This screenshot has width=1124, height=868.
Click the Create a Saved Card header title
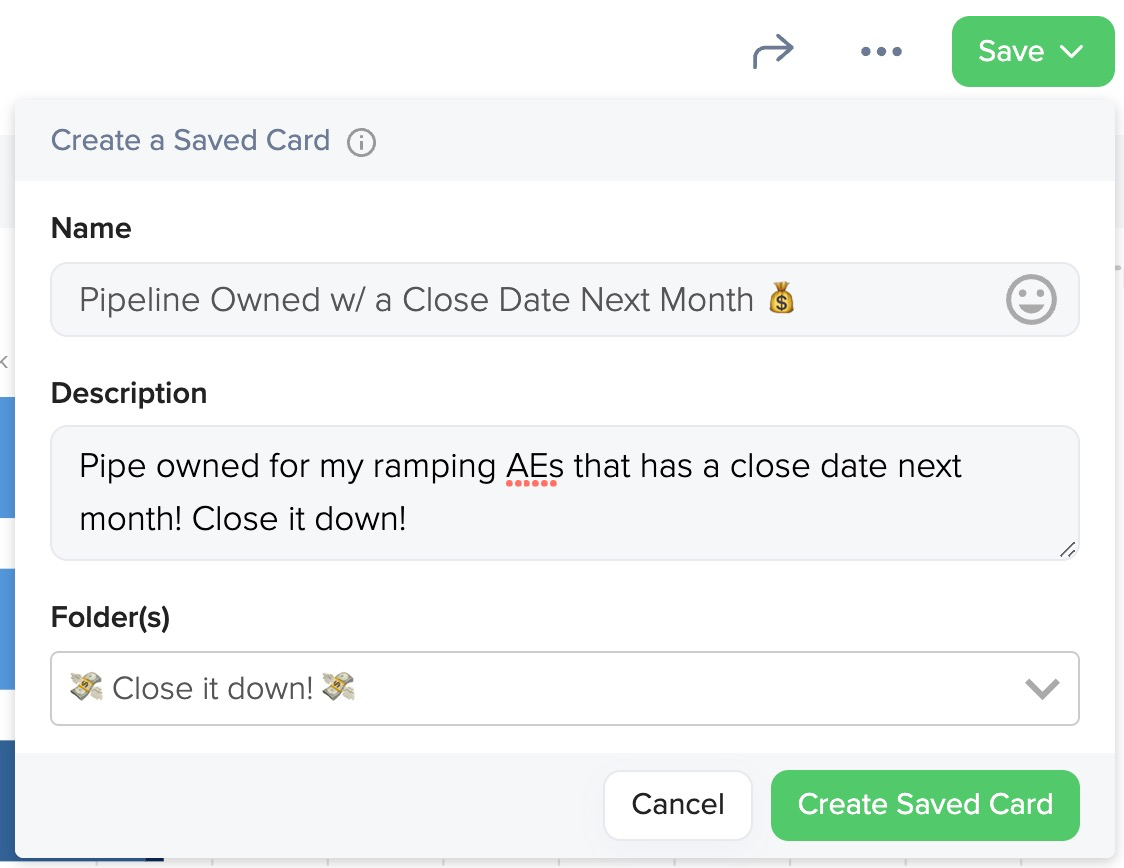(x=191, y=140)
